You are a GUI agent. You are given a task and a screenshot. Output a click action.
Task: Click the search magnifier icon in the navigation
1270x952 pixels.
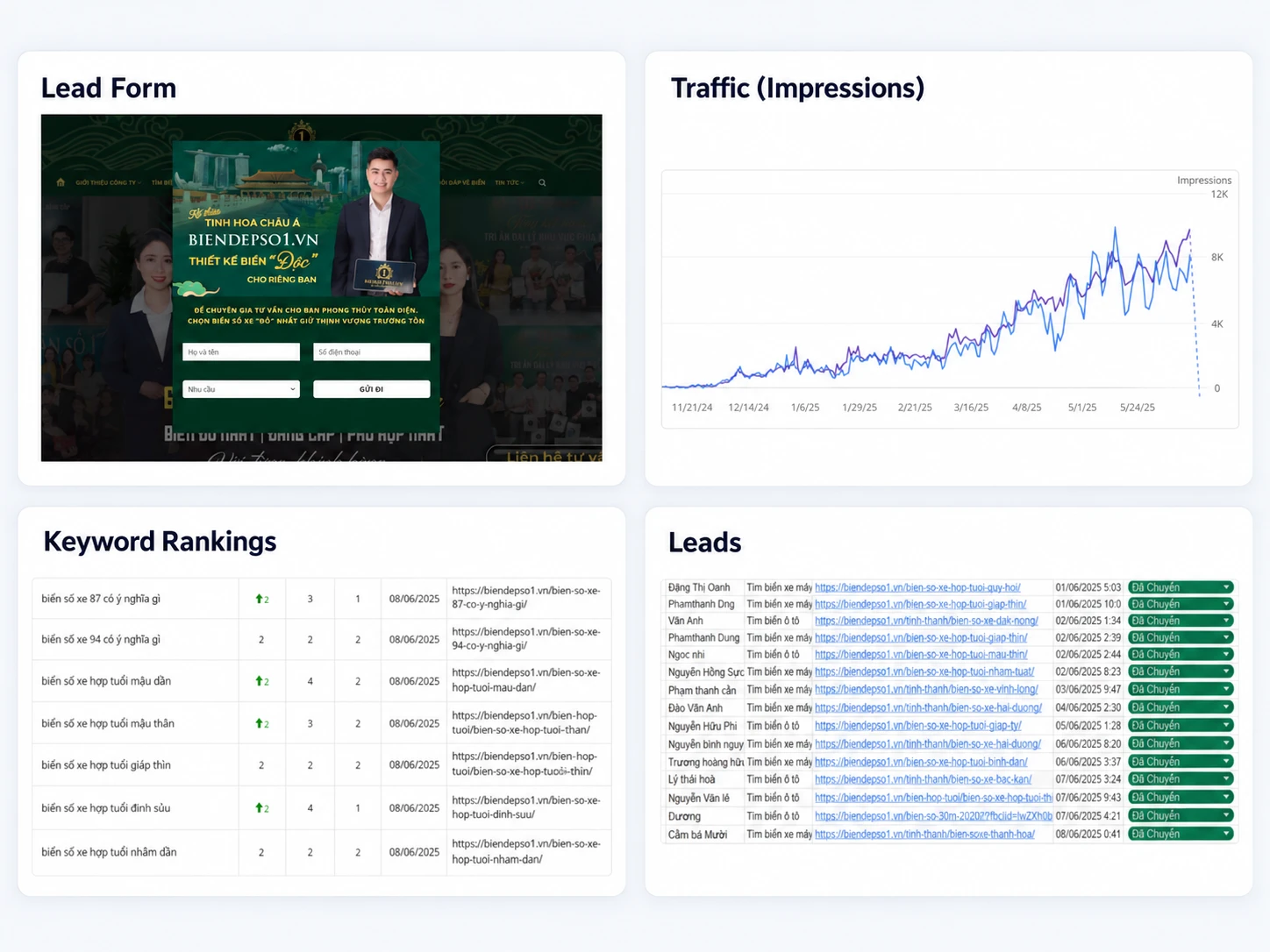[542, 182]
